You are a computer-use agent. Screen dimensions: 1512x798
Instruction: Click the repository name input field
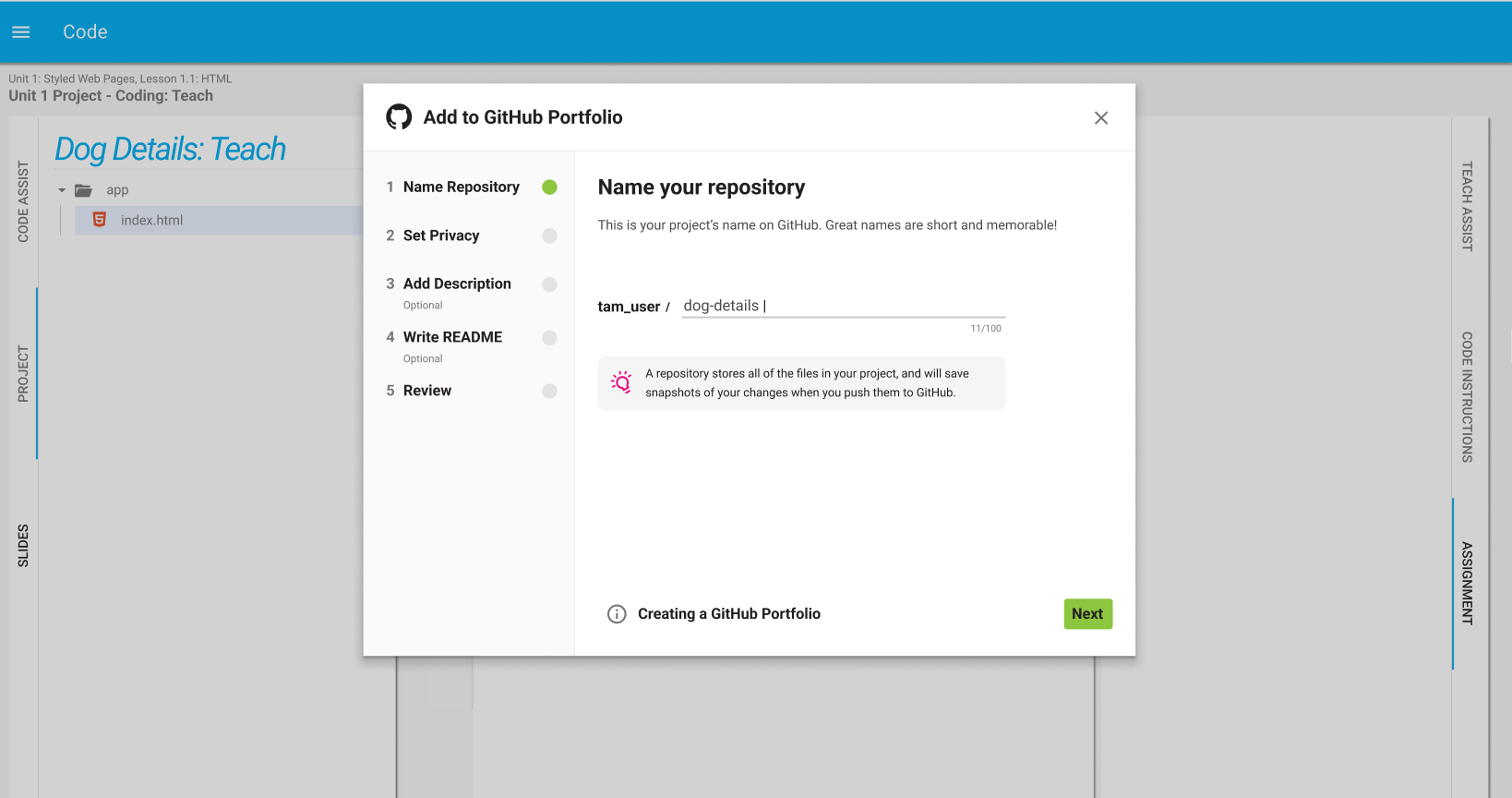pyautogui.click(x=843, y=306)
